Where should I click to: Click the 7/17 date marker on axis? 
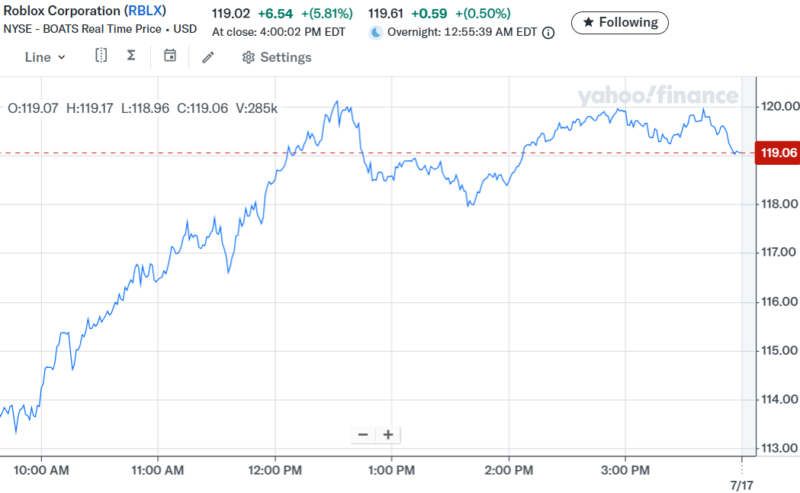(740, 482)
